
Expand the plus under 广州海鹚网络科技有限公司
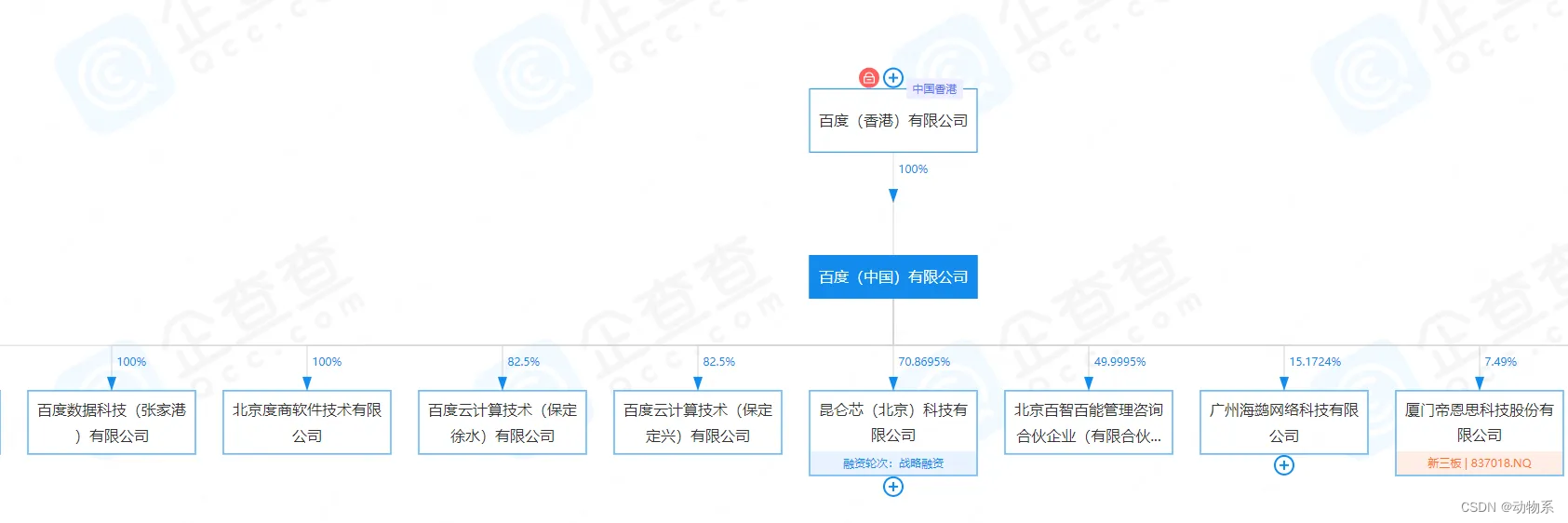point(1284,465)
